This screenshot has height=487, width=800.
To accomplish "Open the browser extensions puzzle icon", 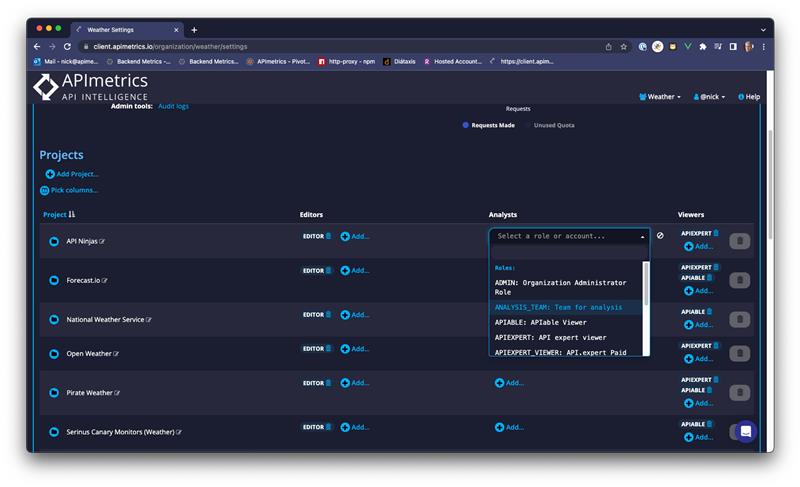I will coord(703,47).
